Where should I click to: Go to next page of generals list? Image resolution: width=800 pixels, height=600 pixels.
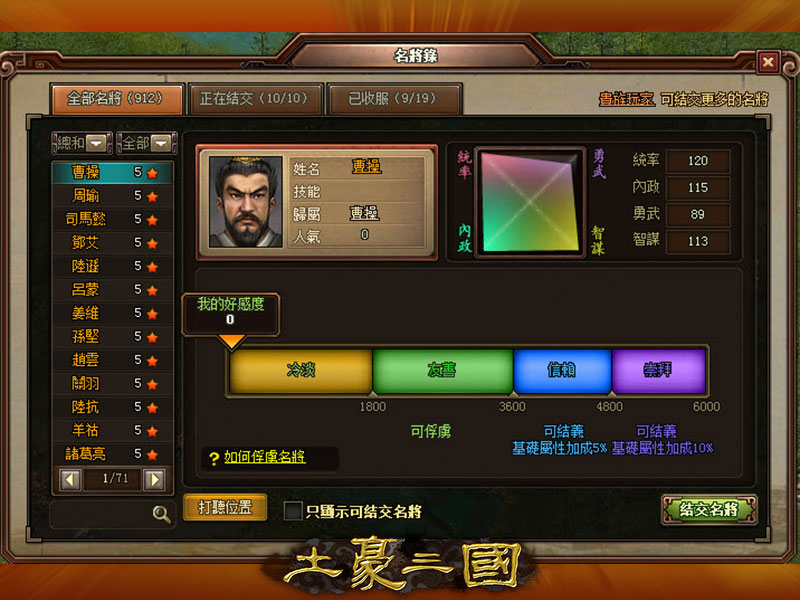coord(155,479)
